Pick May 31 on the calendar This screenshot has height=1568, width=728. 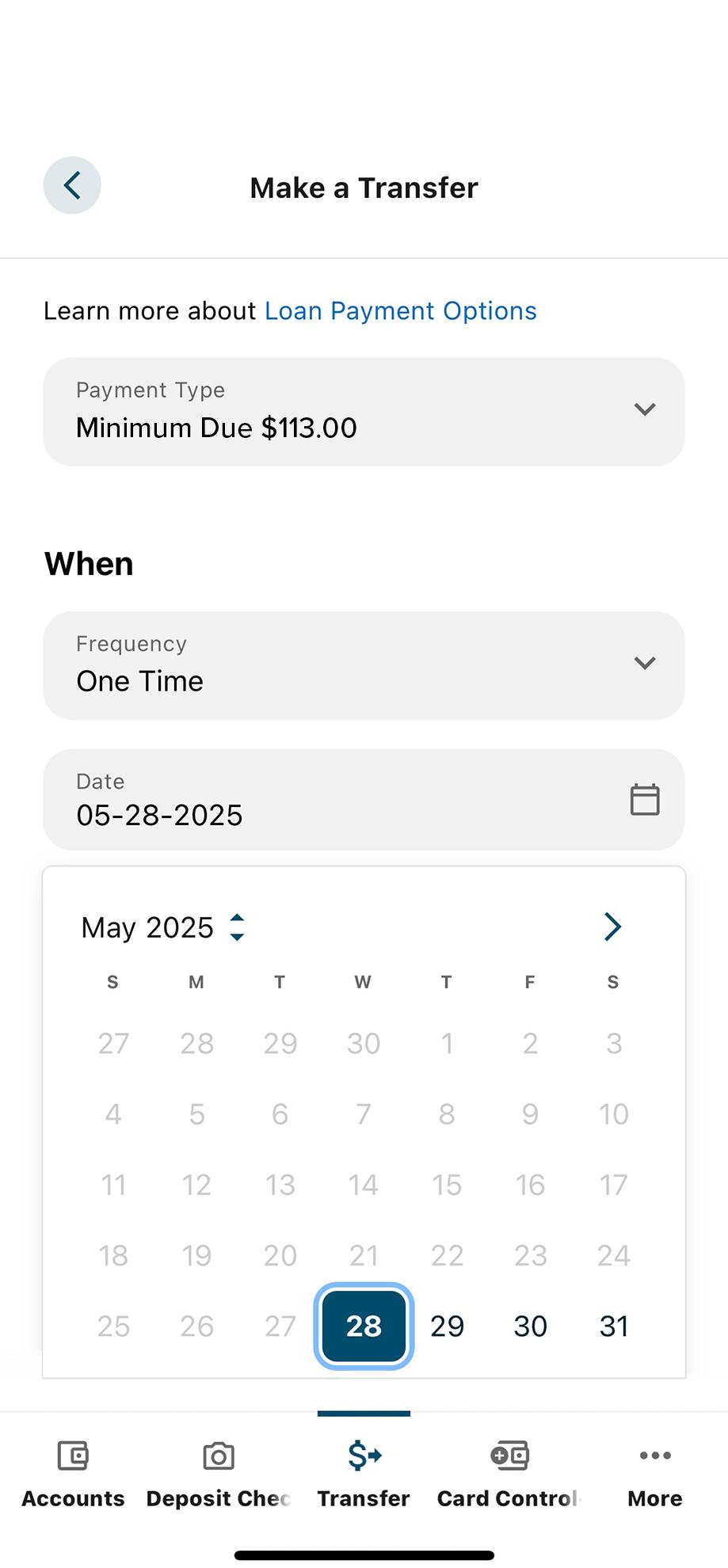[x=614, y=1326]
